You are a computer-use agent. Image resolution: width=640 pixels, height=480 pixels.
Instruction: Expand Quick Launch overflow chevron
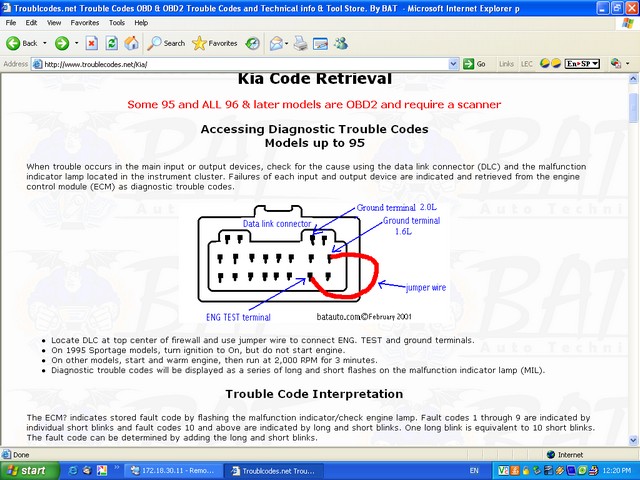click(x=116, y=467)
